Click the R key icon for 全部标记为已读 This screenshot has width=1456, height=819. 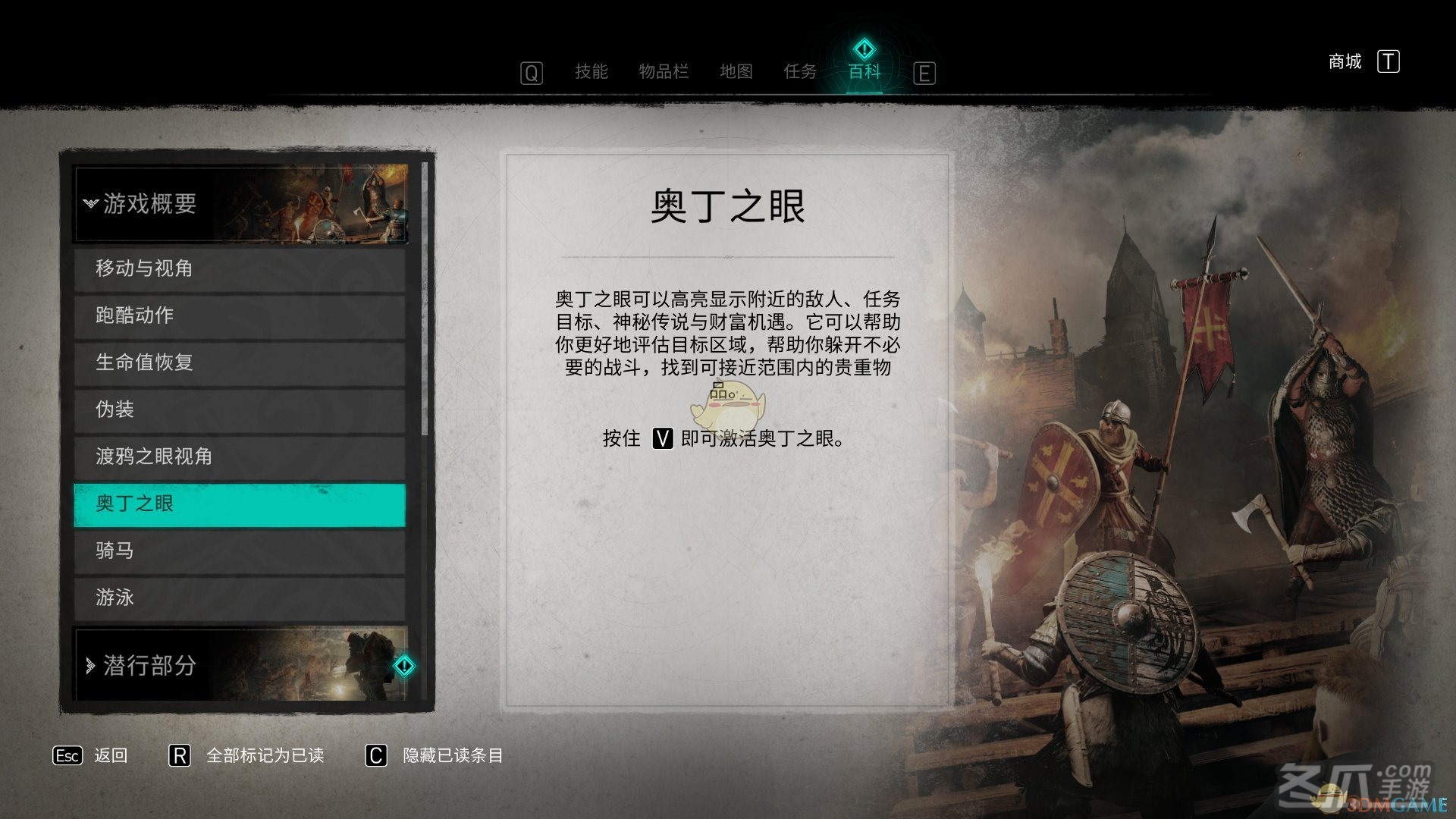tap(179, 755)
